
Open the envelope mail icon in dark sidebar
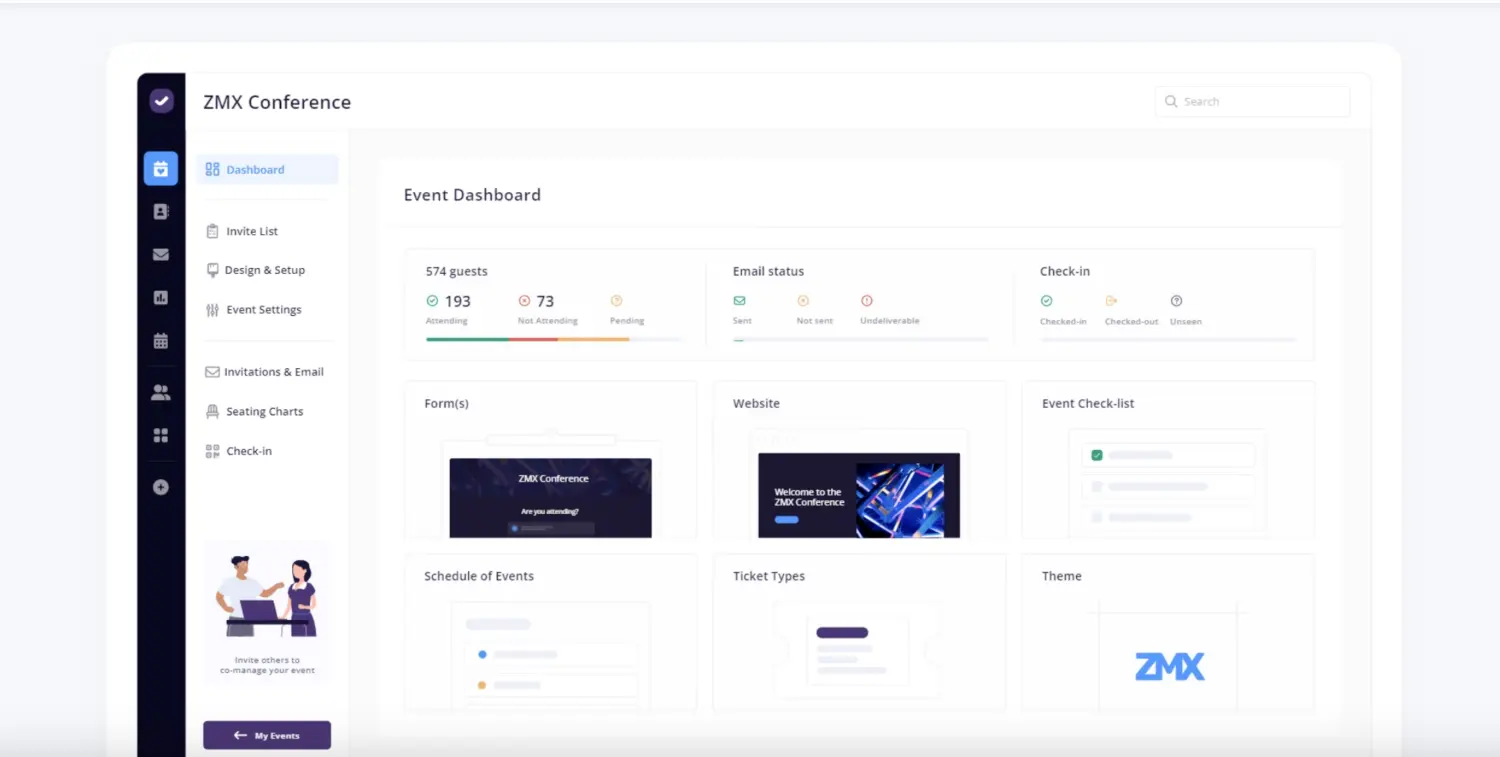161,255
